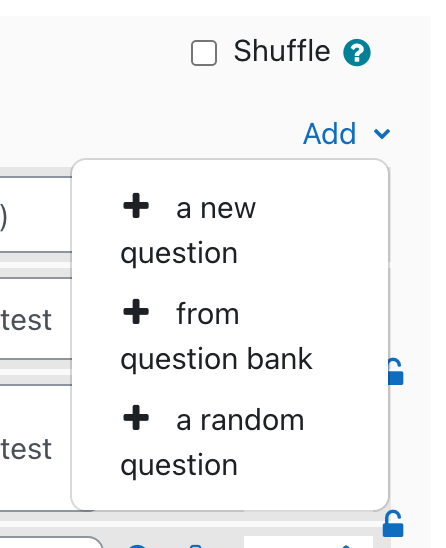446x548 pixels.
Task: Click the partly visible blue round icon at the bottom
Action: 137,546
